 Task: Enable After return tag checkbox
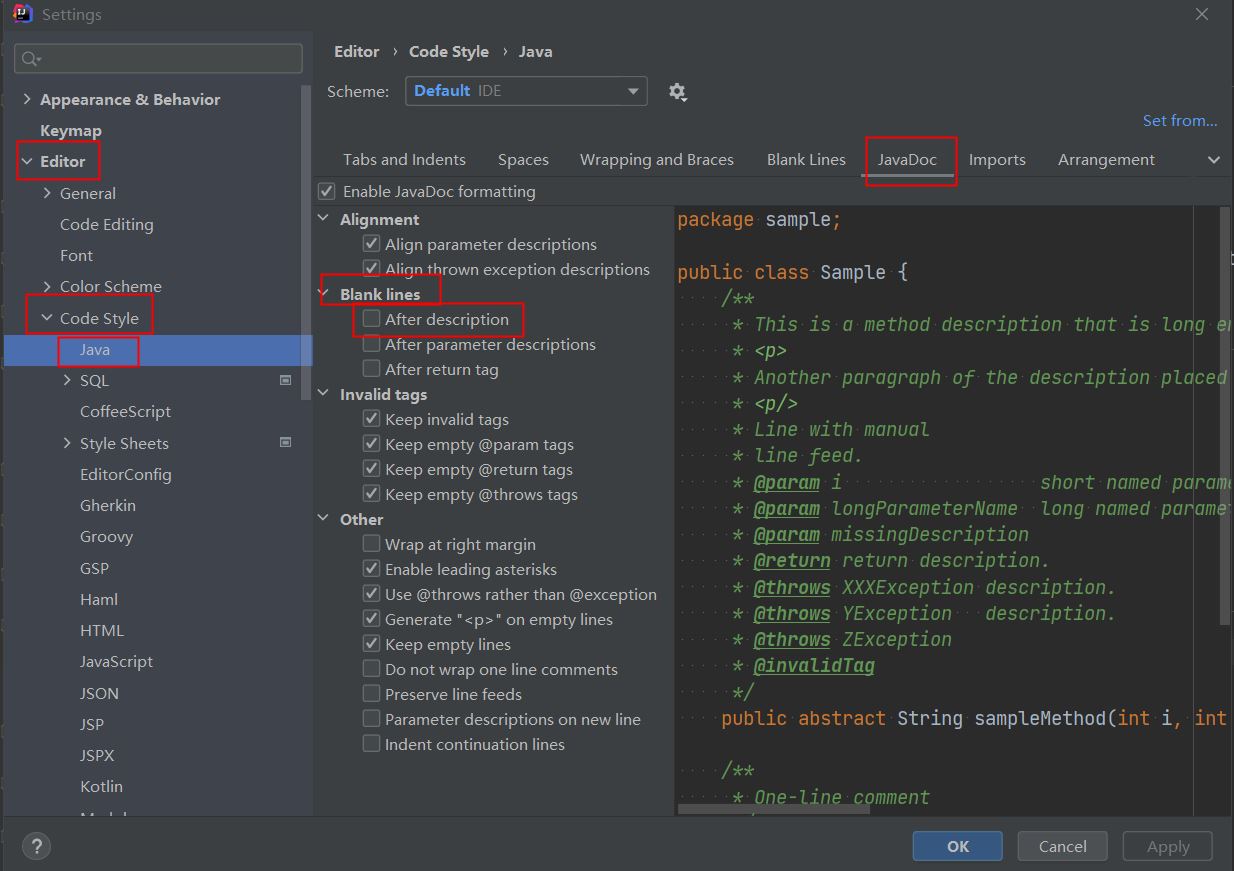pyautogui.click(x=372, y=369)
